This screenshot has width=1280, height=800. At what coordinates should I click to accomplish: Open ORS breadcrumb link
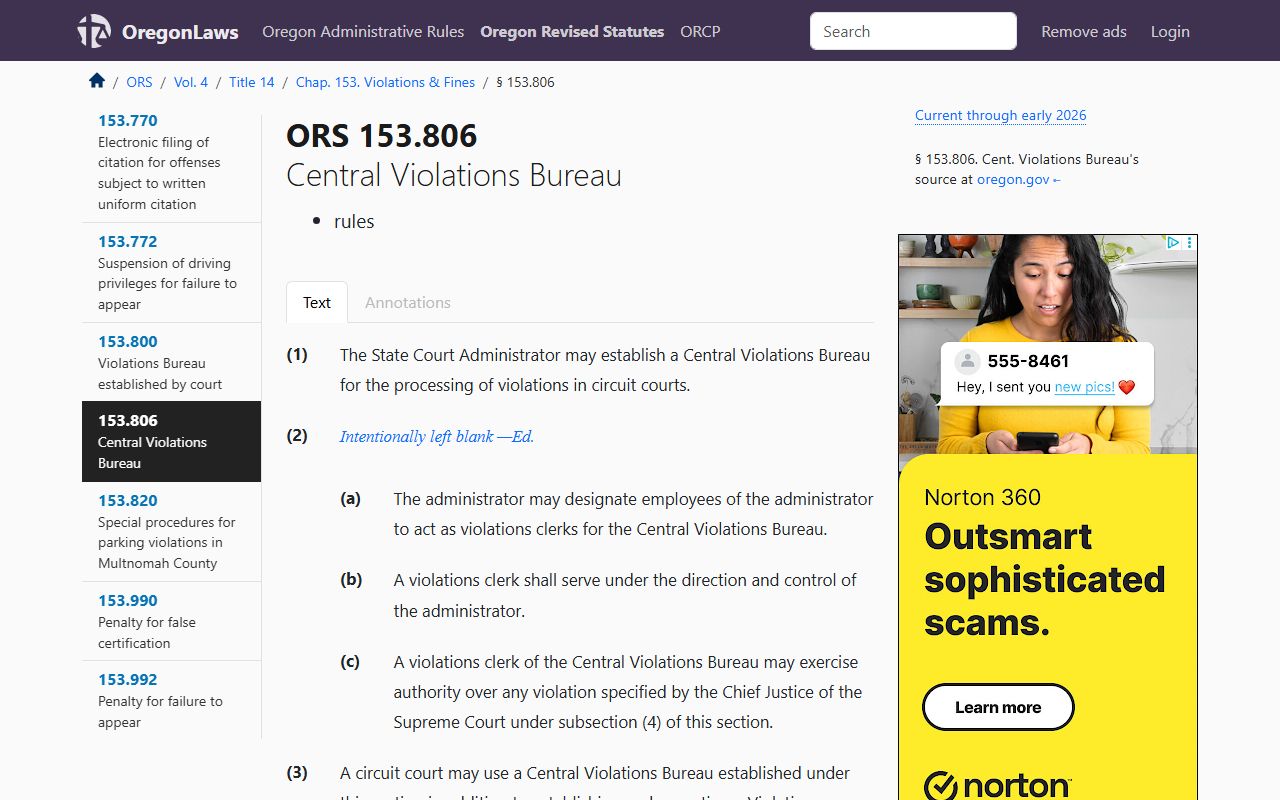[x=139, y=82]
